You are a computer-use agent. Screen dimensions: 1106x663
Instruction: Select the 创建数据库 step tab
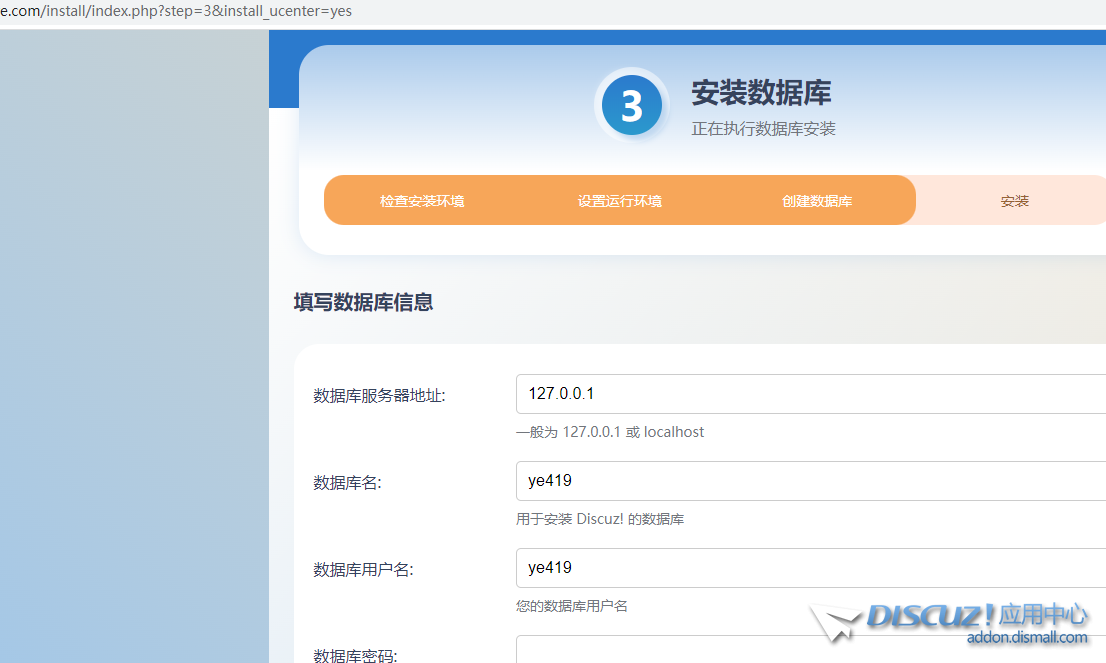[x=817, y=201]
